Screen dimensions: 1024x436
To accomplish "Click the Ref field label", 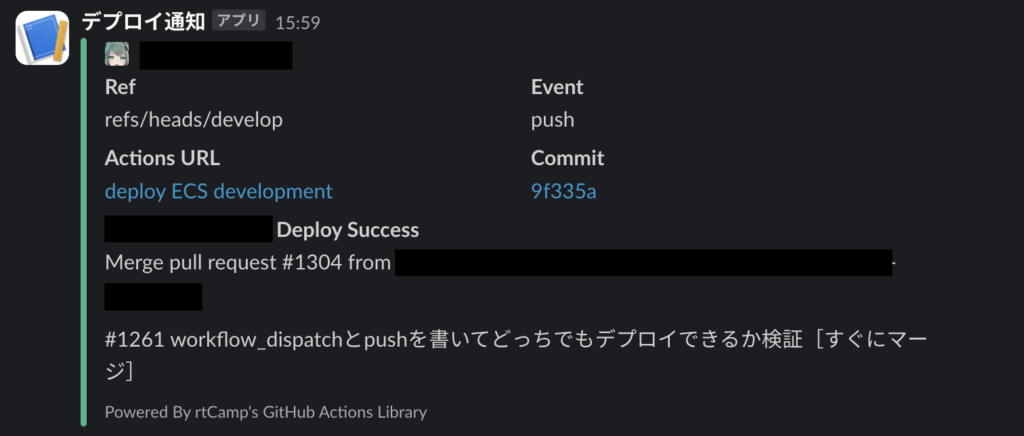I will (120, 87).
